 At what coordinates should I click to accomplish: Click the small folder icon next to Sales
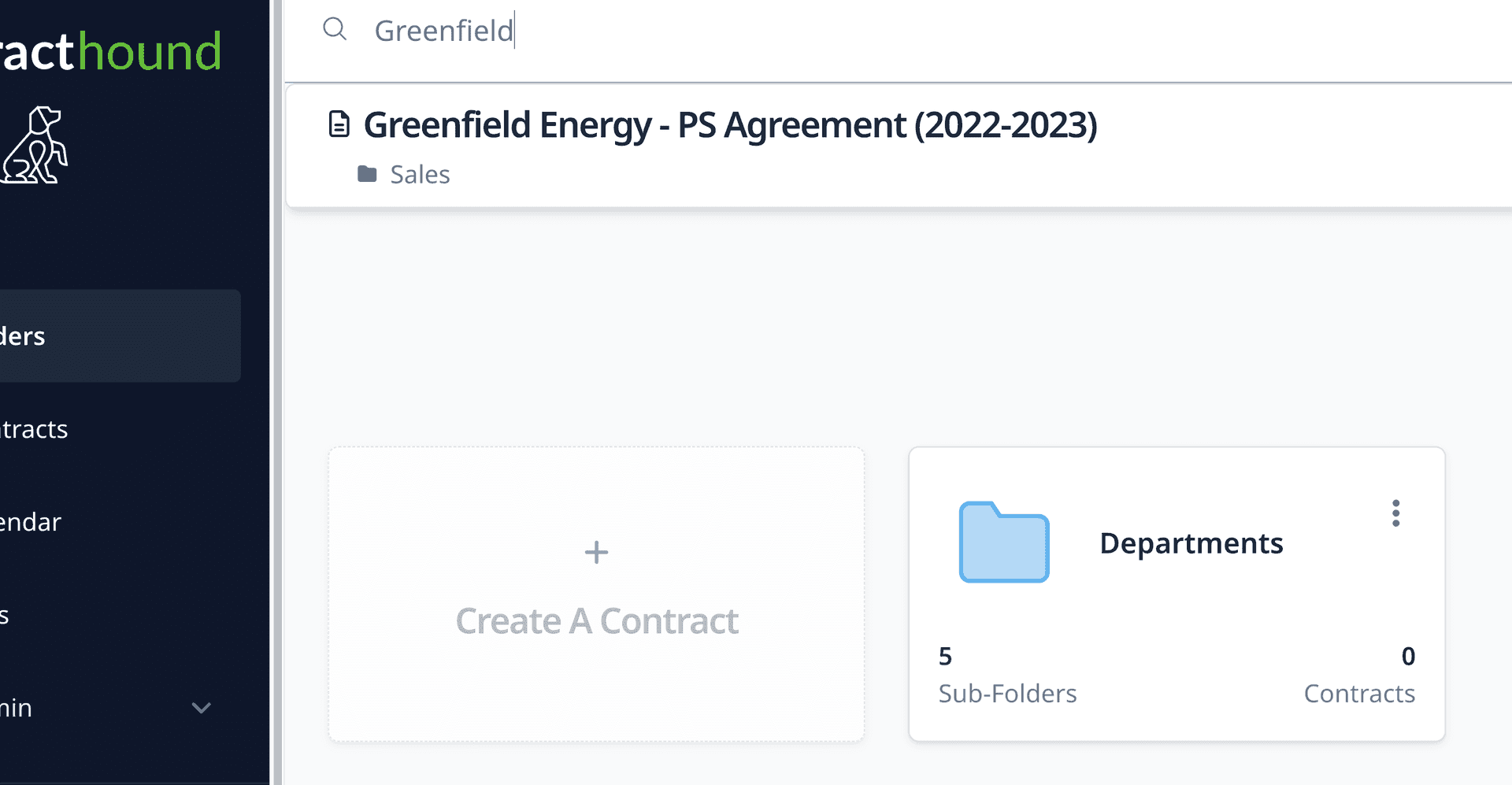(367, 174)
